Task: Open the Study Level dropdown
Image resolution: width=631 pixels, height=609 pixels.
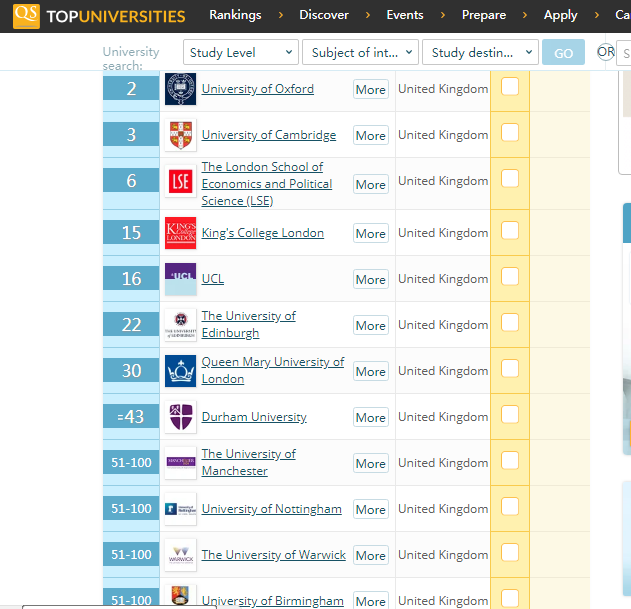Action: [241, 52]
